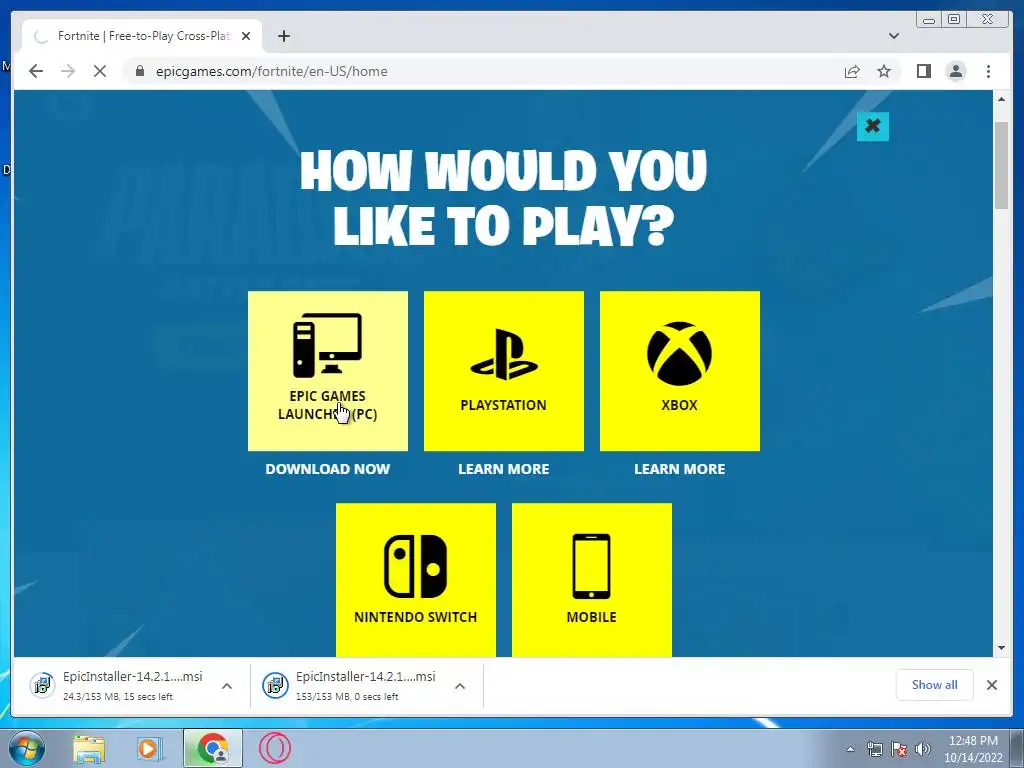View site information via the lock icon
Viewport: 1024px width, 768px height.
tap(140, 71)
